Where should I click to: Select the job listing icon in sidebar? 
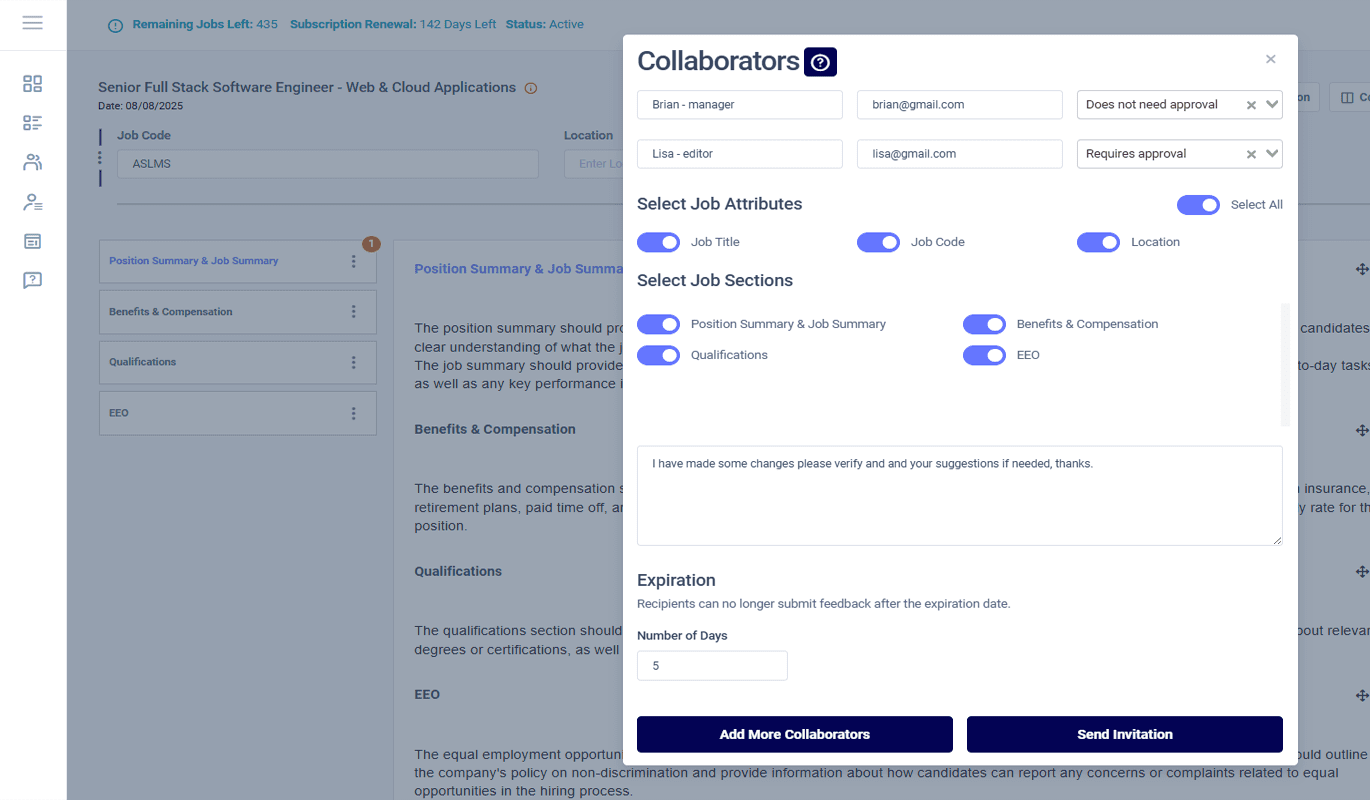point(32,123)
